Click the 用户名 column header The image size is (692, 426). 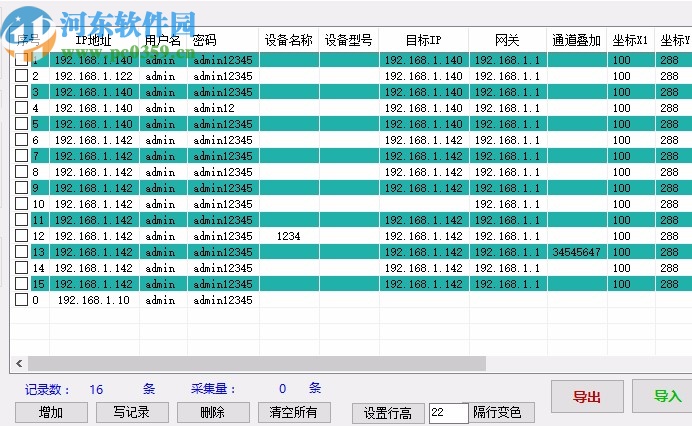[163, 40]
